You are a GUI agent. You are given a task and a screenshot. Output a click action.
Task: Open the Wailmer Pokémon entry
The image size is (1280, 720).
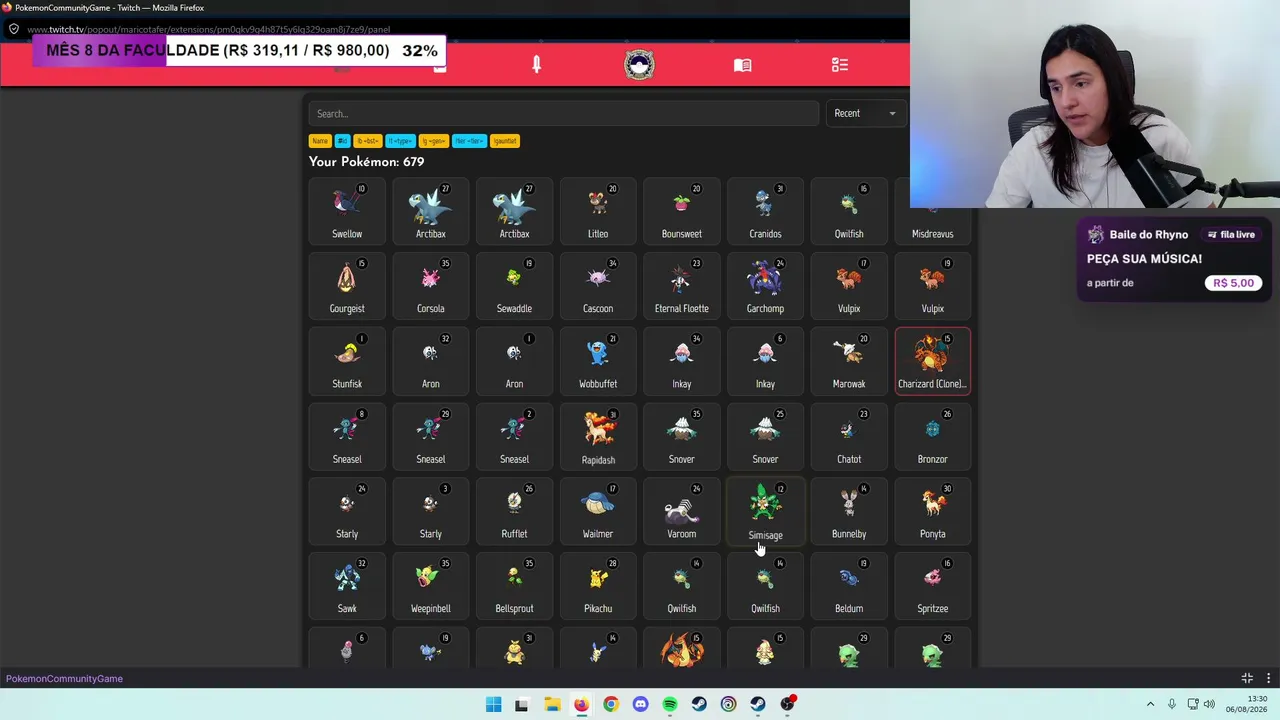pos(598,512)
